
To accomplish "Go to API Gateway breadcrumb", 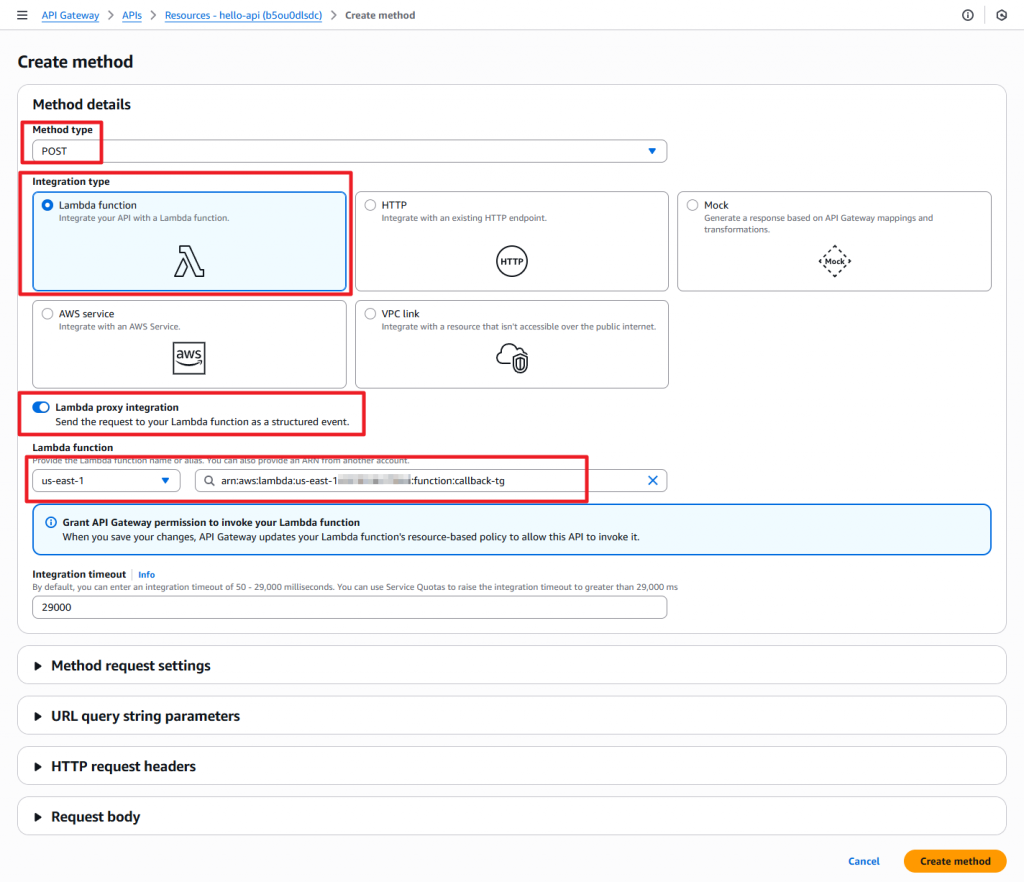I will click(70, 15).
